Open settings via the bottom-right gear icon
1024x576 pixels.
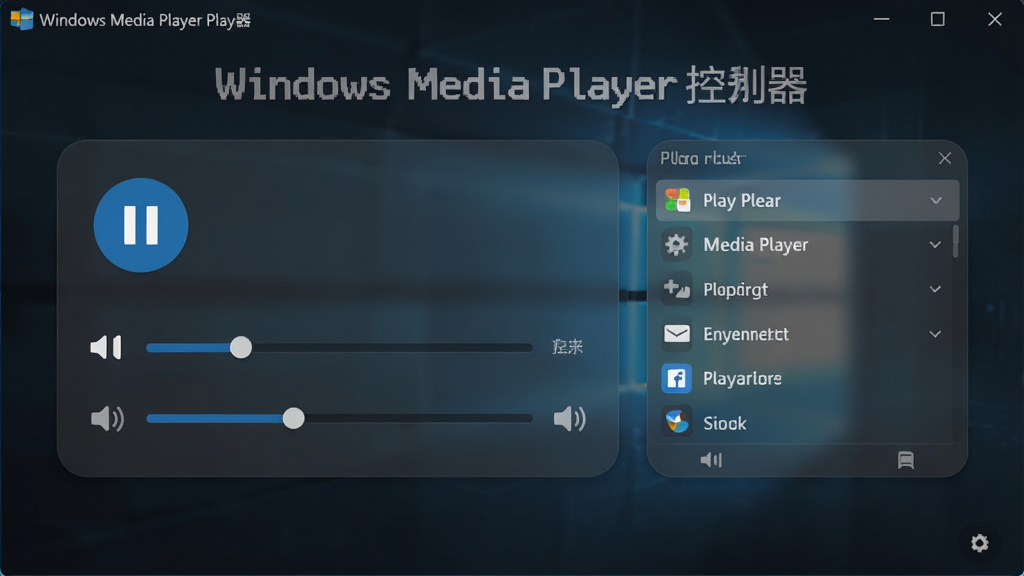(979, 543)
